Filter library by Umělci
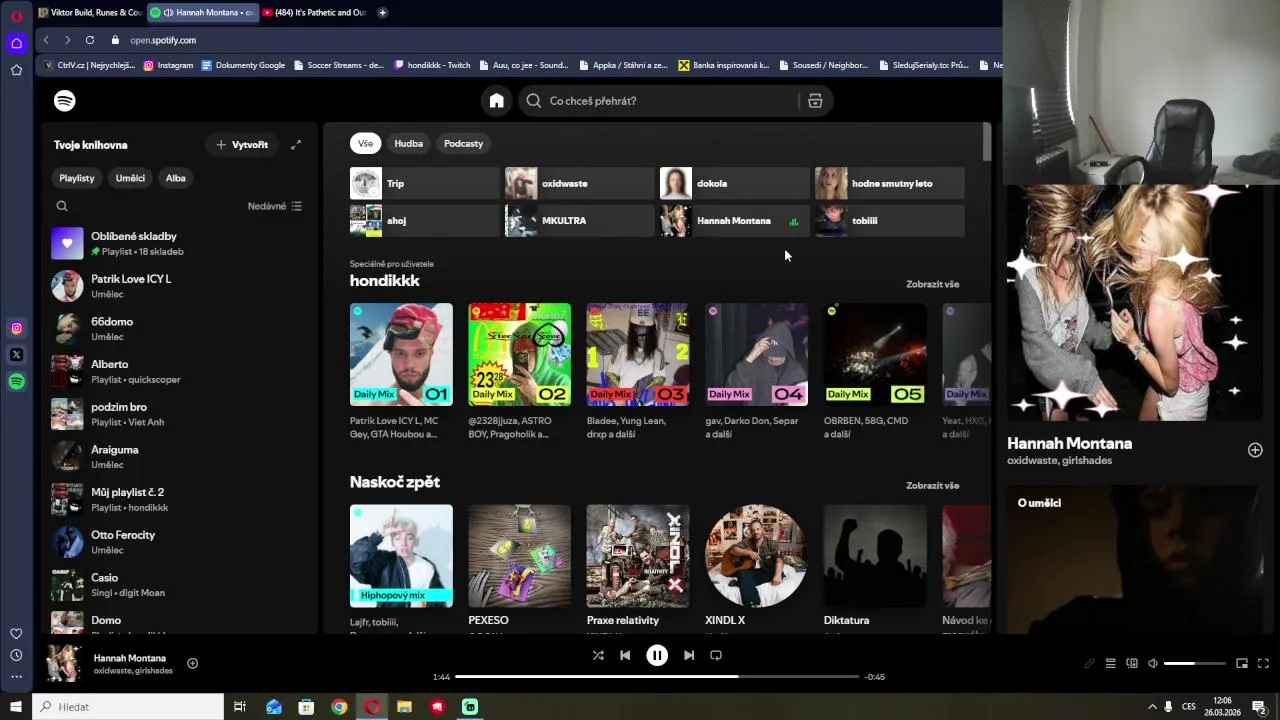Screen dimensions: 1280x720 coord(130,178)
